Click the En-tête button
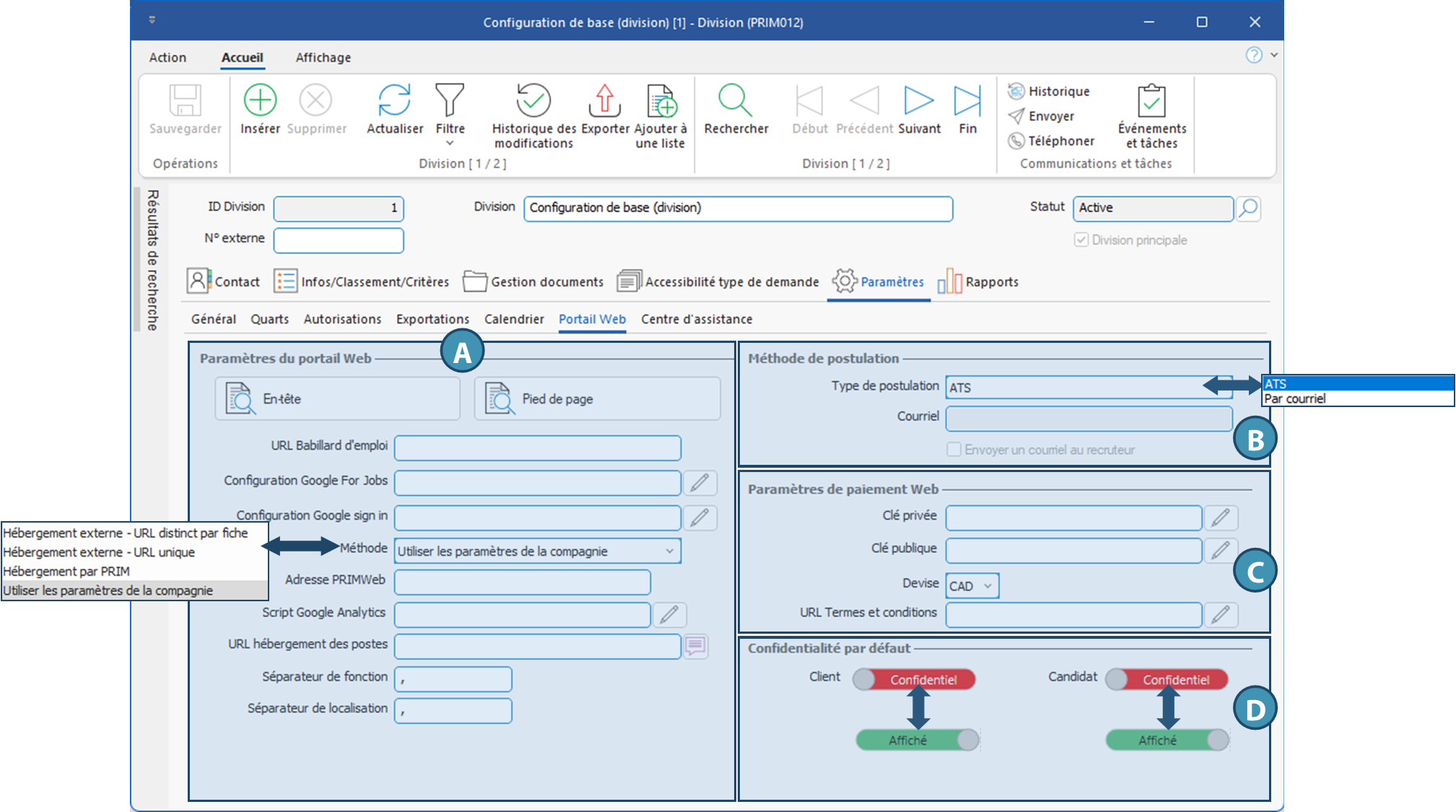The image size is (1456, 812). click(337, 398)
